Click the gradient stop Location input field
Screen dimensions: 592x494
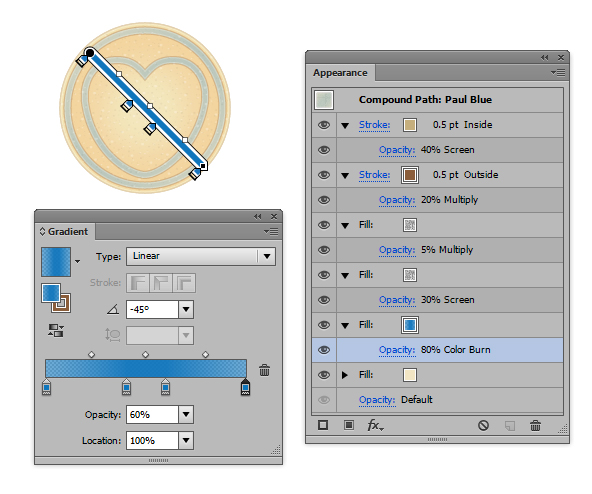[152, 440]
